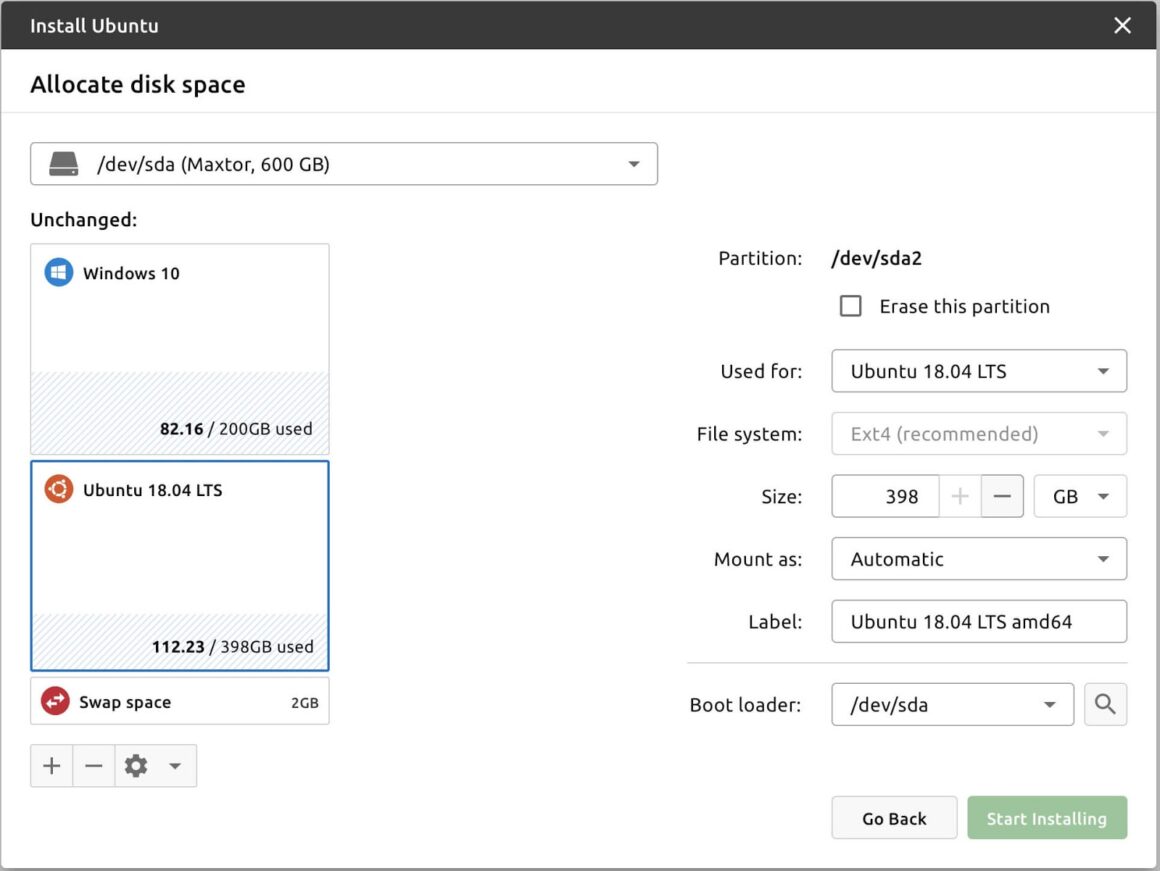Click the Unchanged: label
This screenshot has width=1160, height=871.
tap(84, 220)
